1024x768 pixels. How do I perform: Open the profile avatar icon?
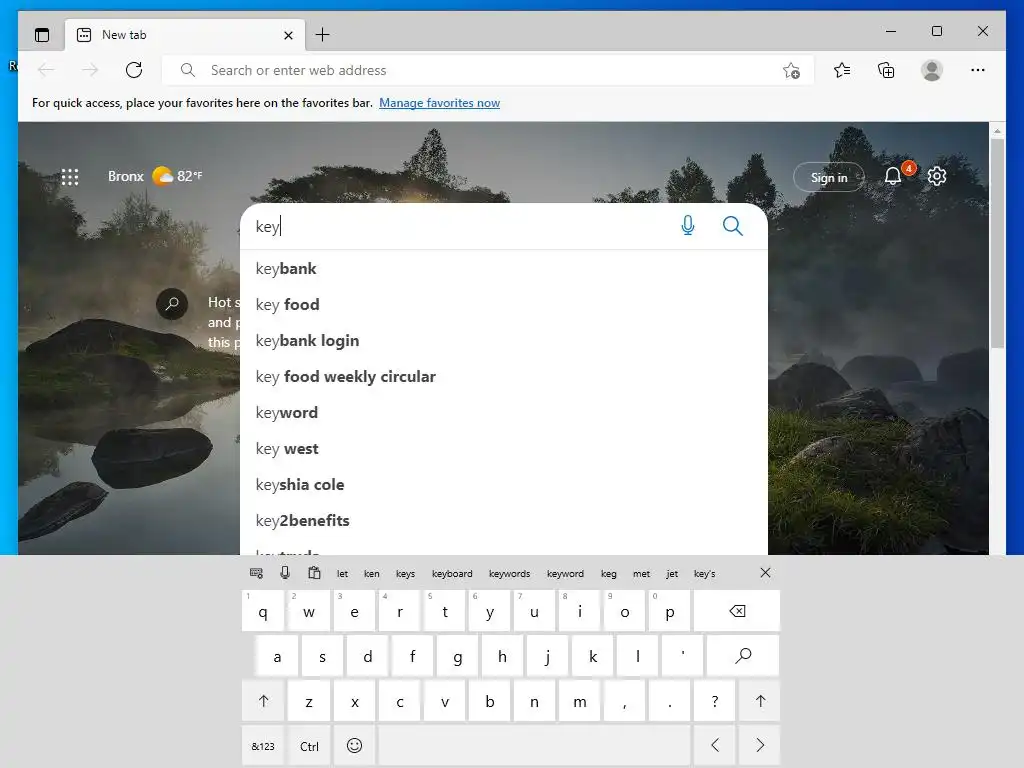931,70
